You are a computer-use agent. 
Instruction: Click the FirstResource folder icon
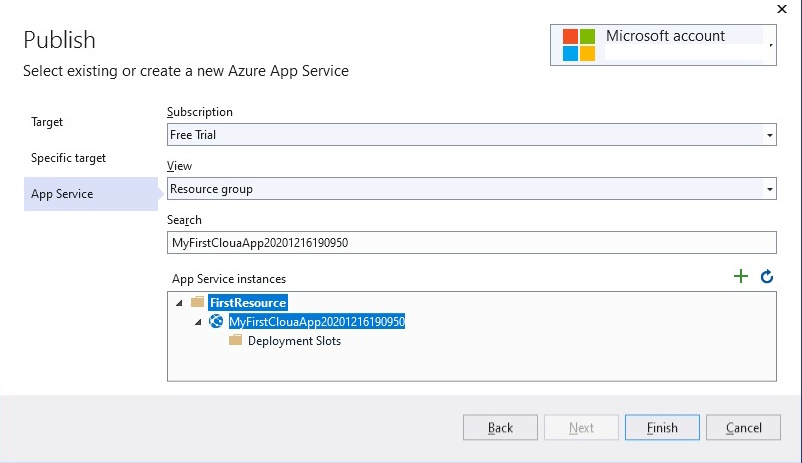pos(197,302)
